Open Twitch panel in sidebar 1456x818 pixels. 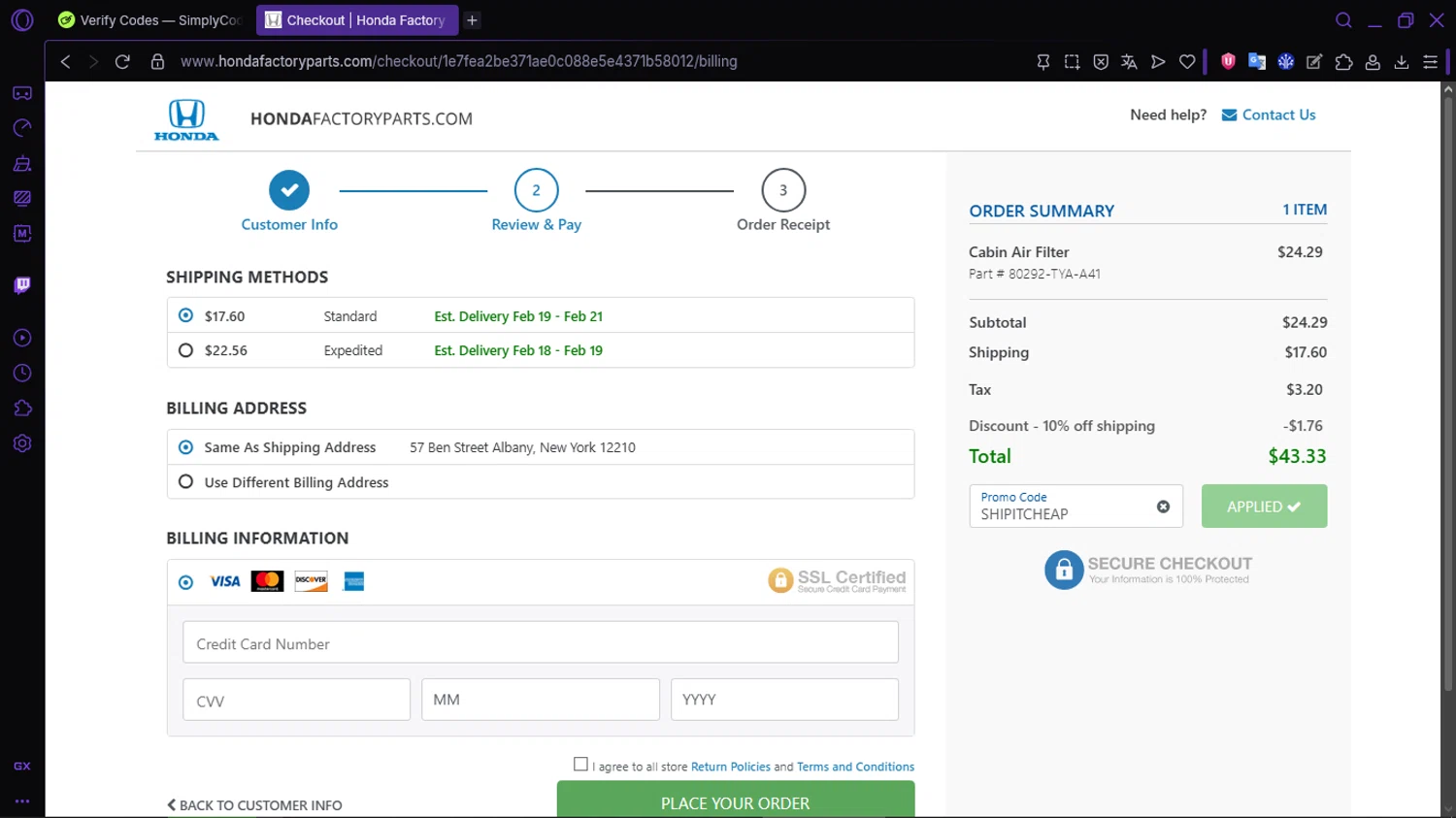click(22, 285)
